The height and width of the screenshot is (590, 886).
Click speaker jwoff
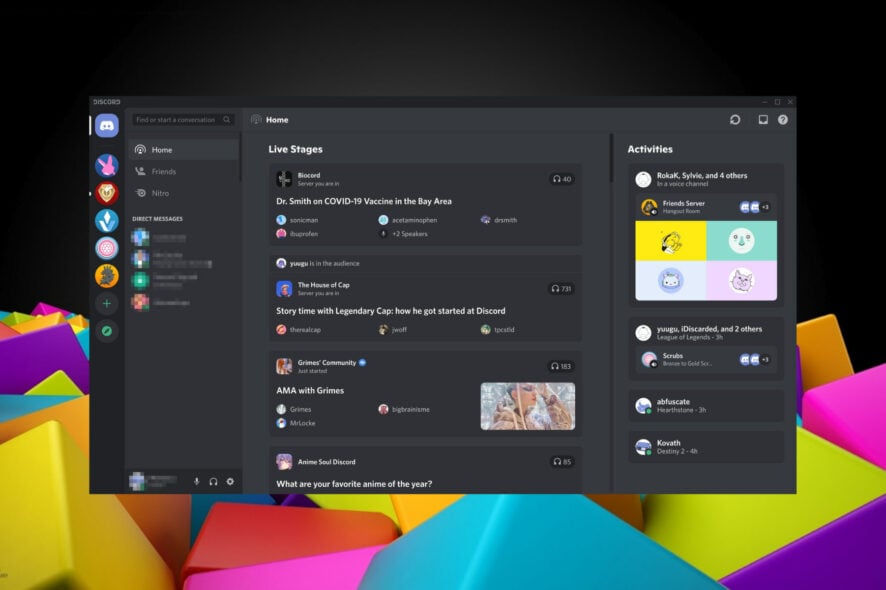[393, 329]
